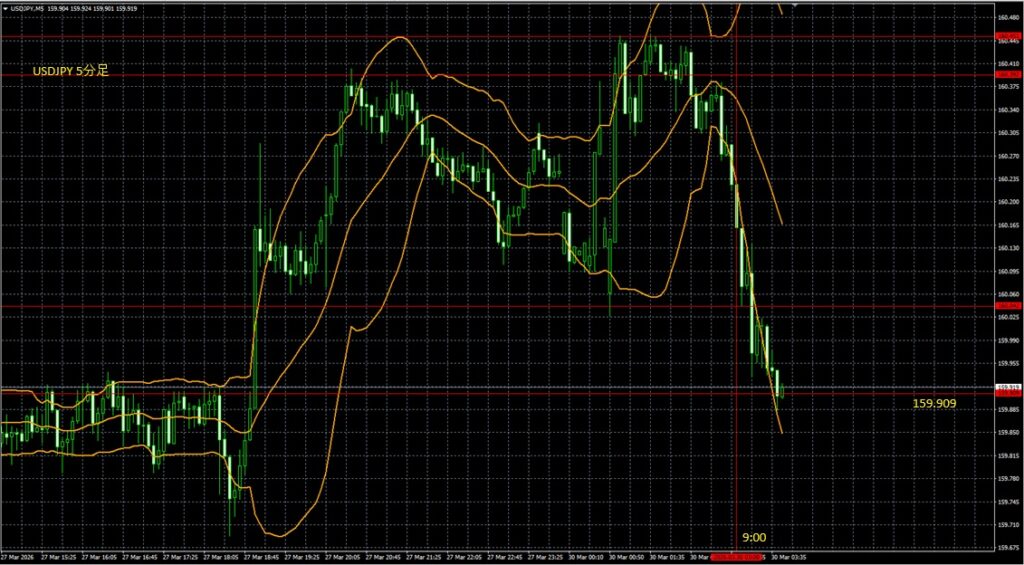This screenshot has height=565, width=1024.
Task: Select the red horizontal line beside 159.909 label
Action: pos(496,393)
